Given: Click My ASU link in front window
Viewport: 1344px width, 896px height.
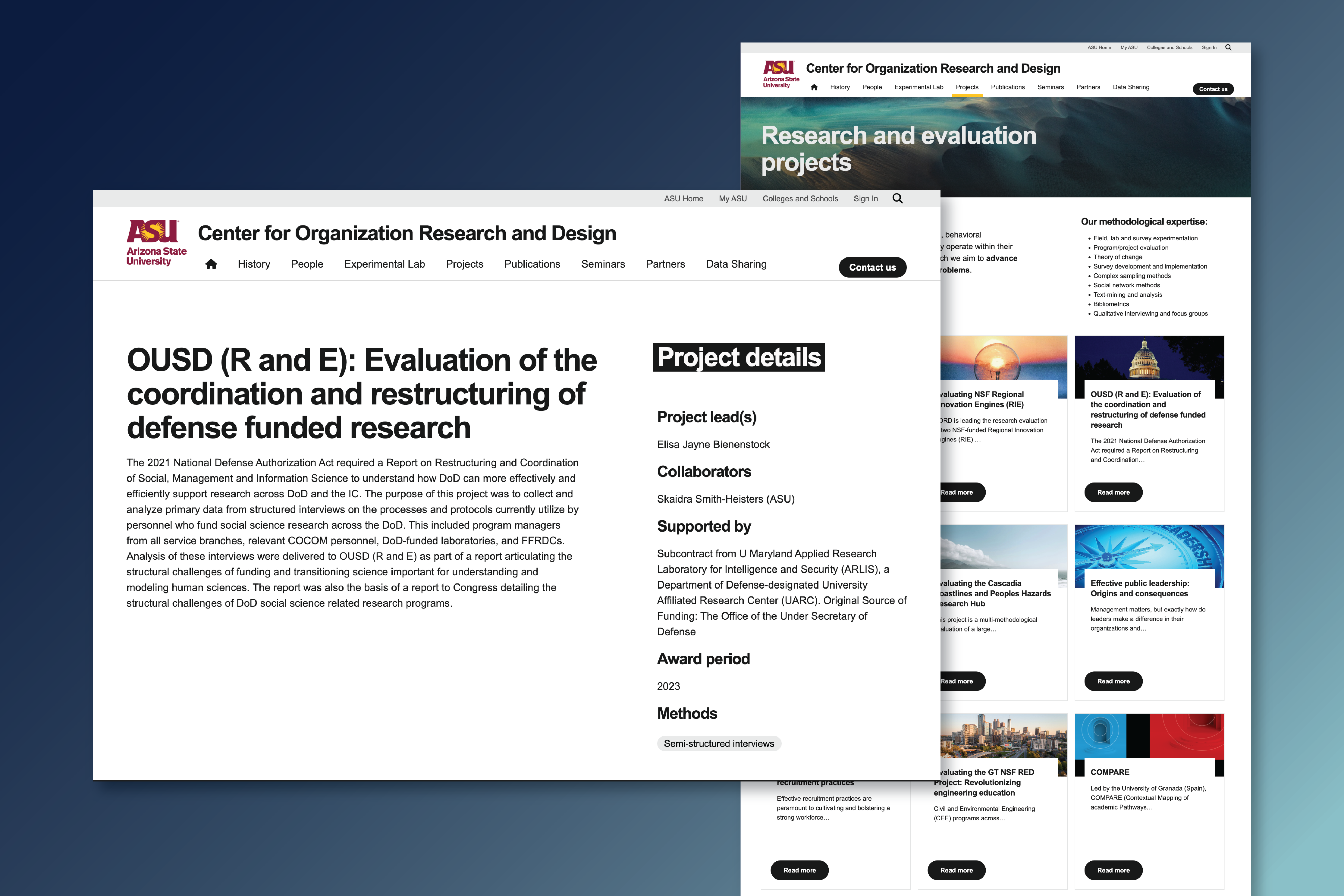Looking at the screenshot, I should click(732, 198).
